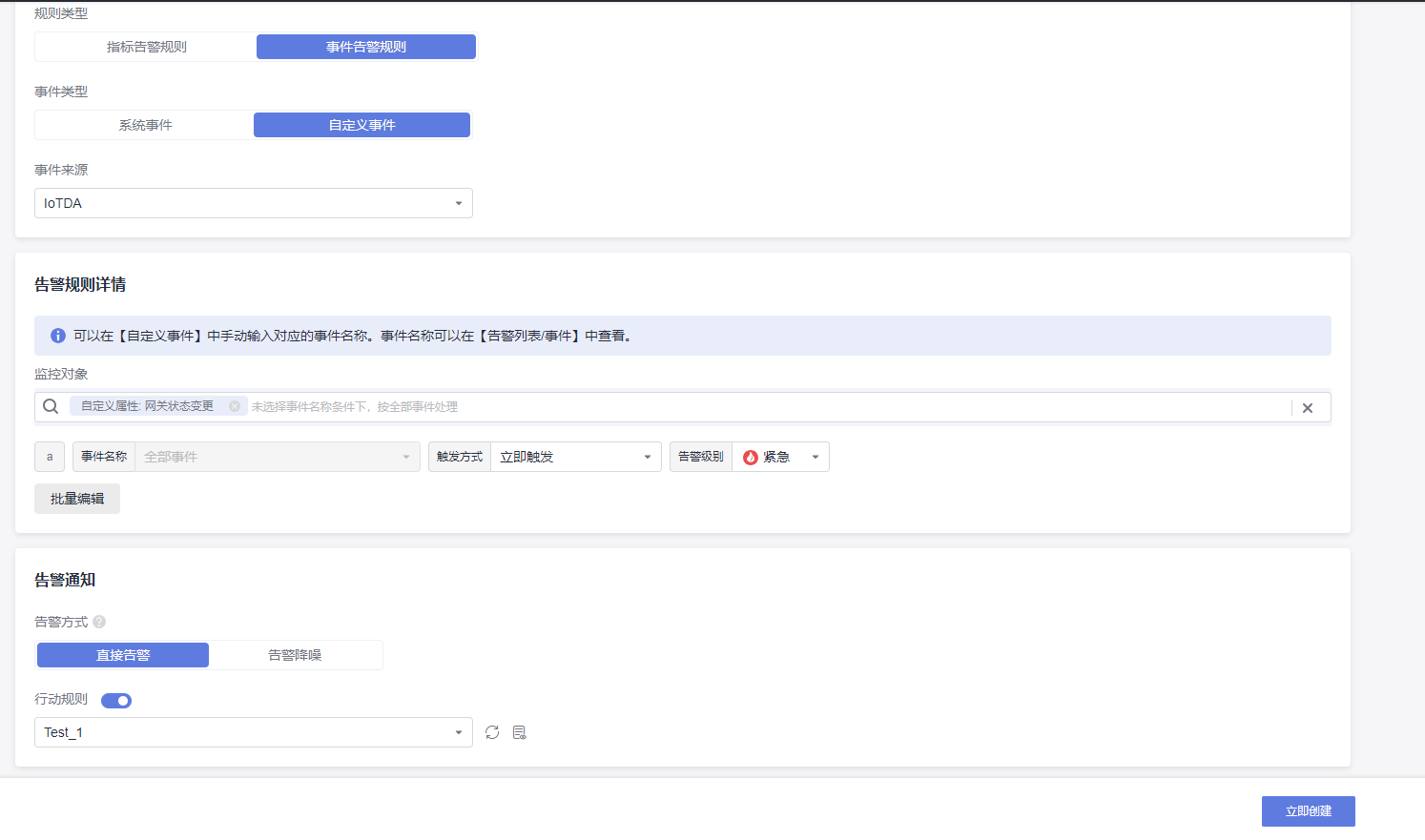This screenshot has height=840, width=1425.
Task: Click the 立即创建 button
Action: pyautogui.click(x=1309, y=811)
